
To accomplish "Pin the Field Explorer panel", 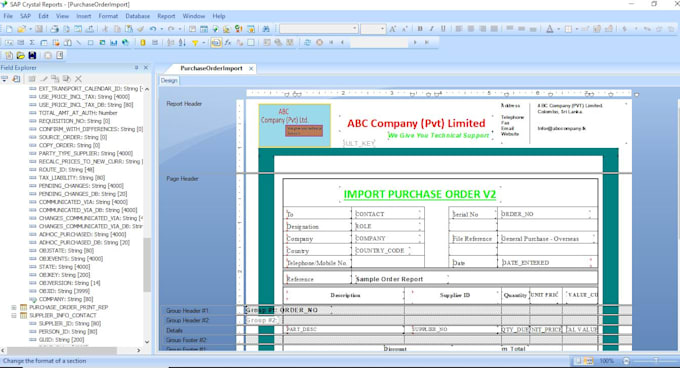I will click(x=137, y=68).
